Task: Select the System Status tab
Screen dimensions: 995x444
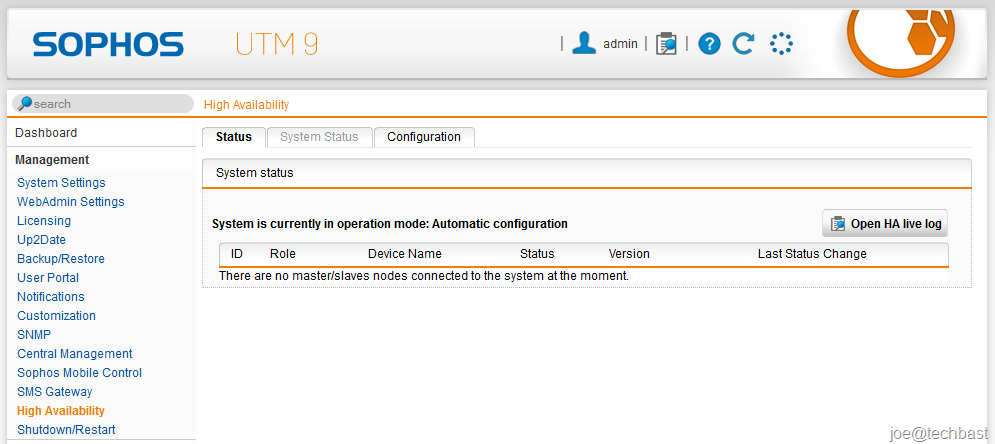Action: (319, 137)
